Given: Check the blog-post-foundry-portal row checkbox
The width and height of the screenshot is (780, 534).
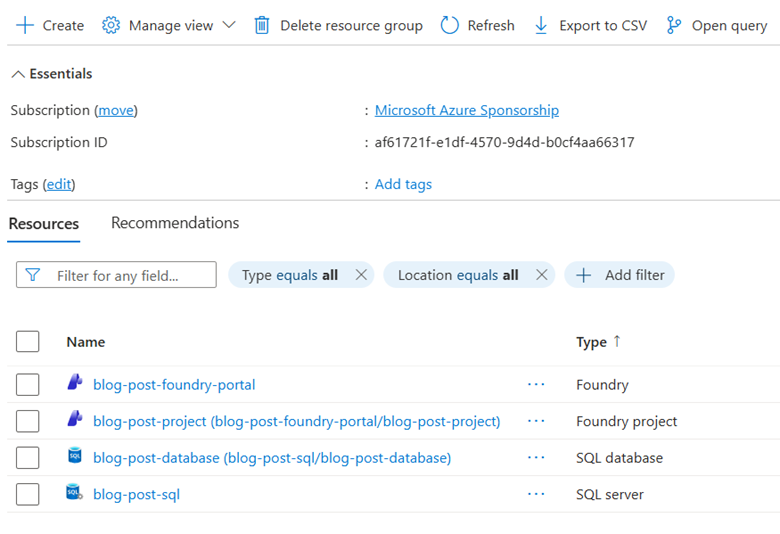Looking at the screenshot, I should pyautogui.click(x=27, y=384).
